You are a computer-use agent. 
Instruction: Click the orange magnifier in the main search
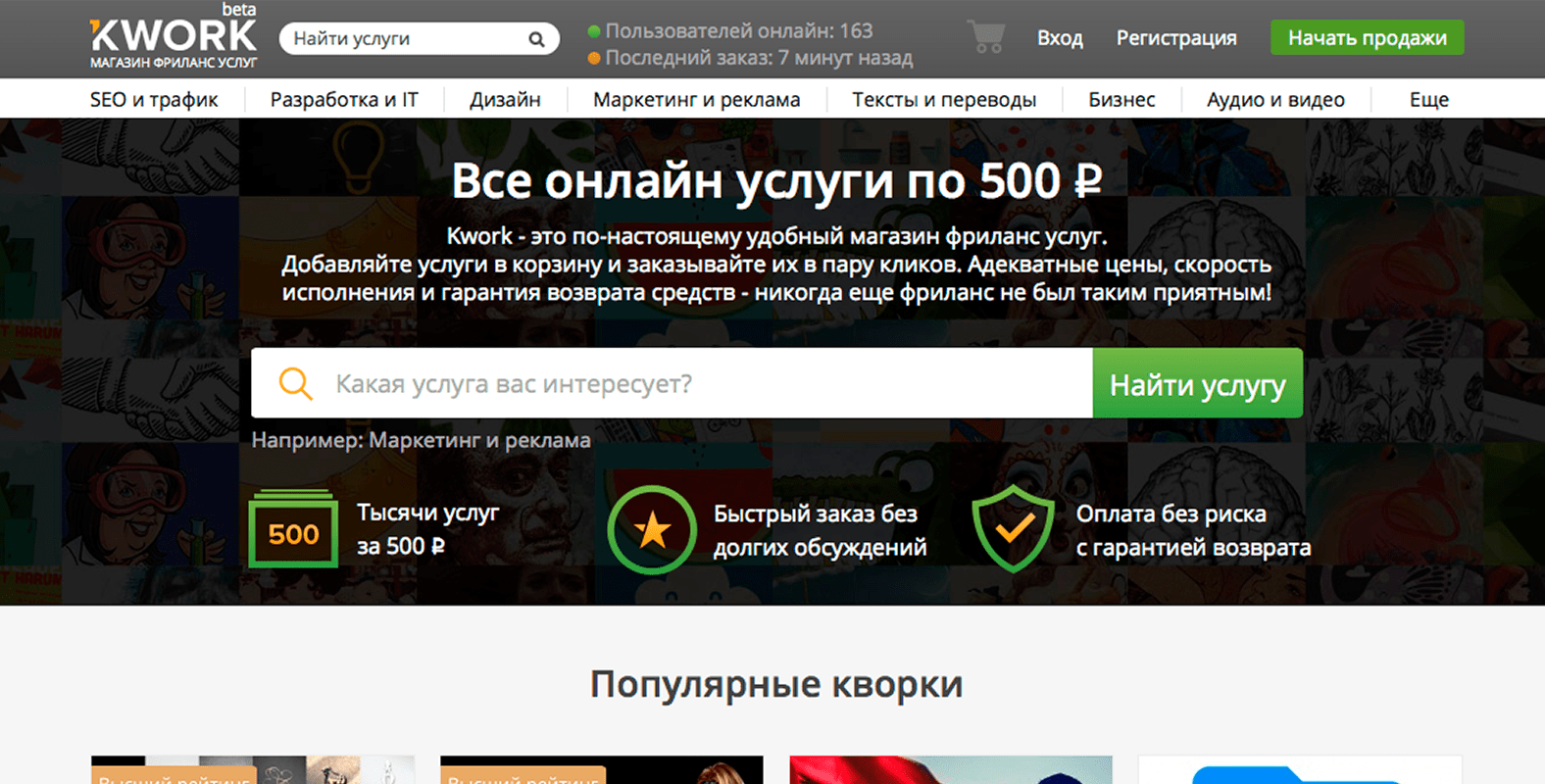click(x=295, y=383)
